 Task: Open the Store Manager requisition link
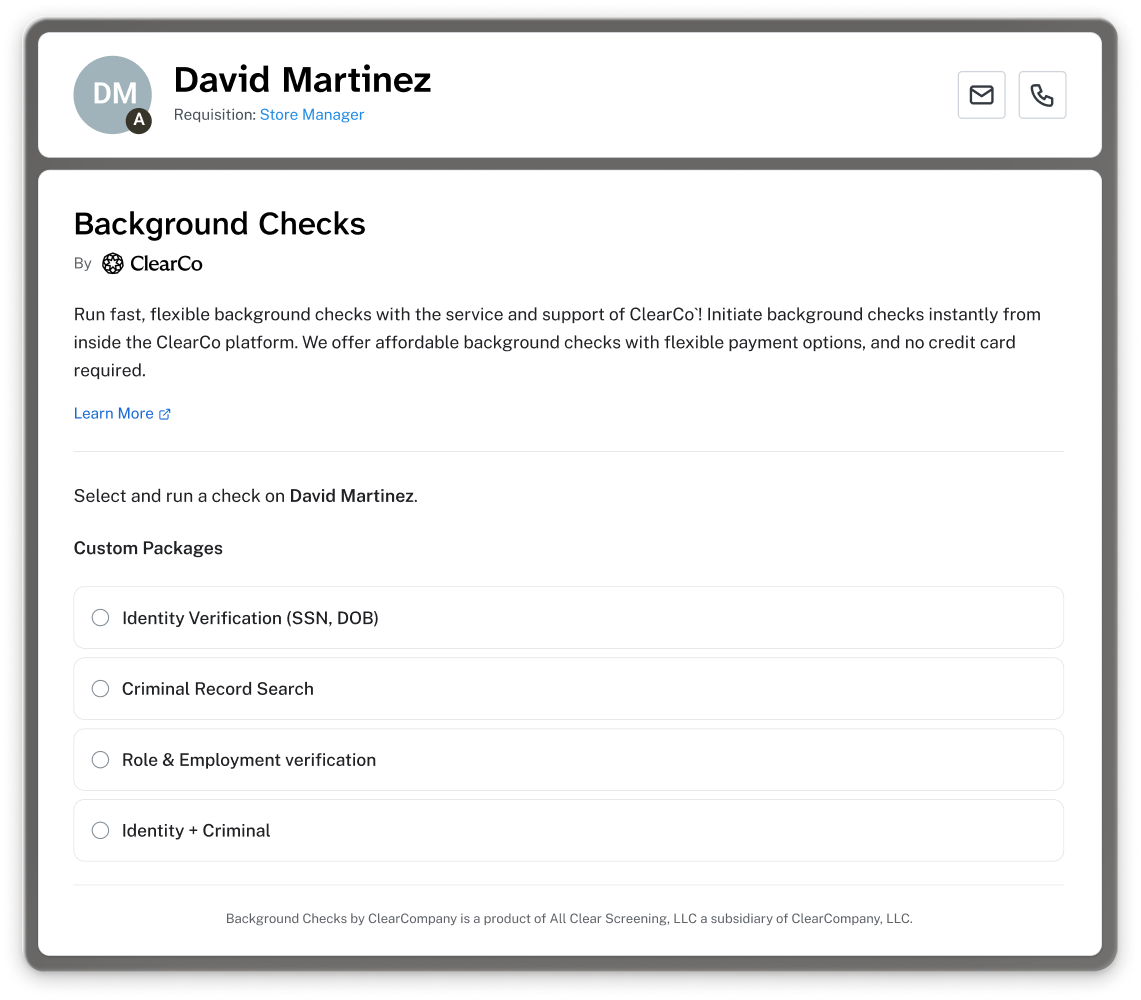[312, 114]
